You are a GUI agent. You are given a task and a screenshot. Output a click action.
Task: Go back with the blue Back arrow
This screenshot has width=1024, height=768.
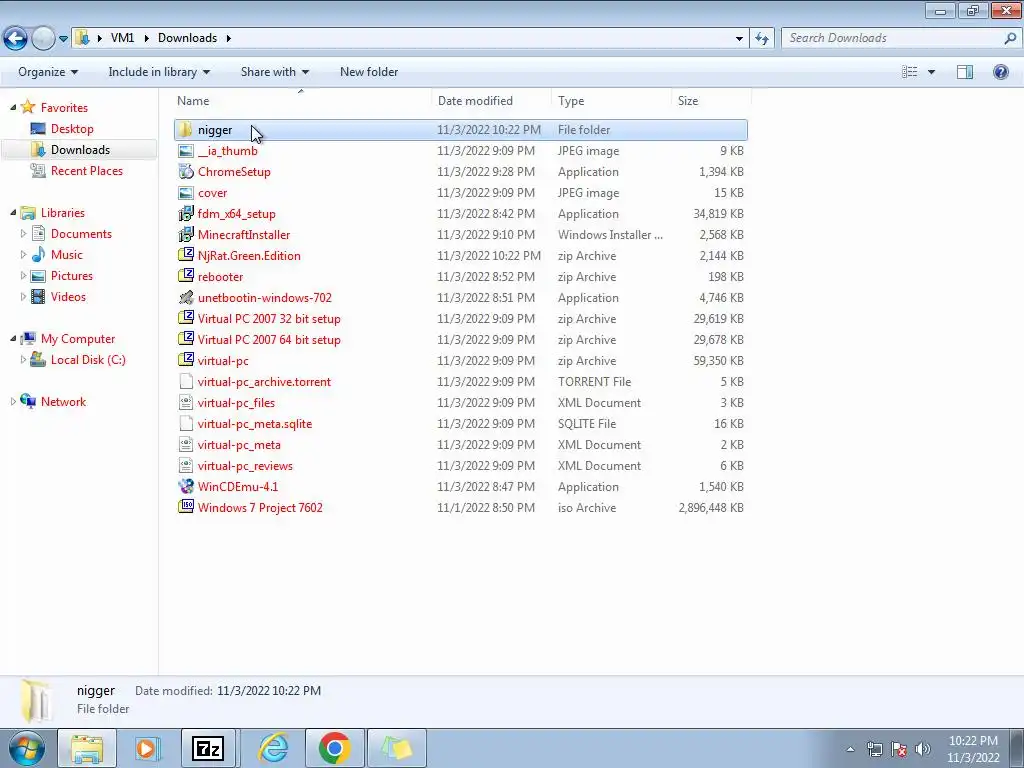point(16,39)
